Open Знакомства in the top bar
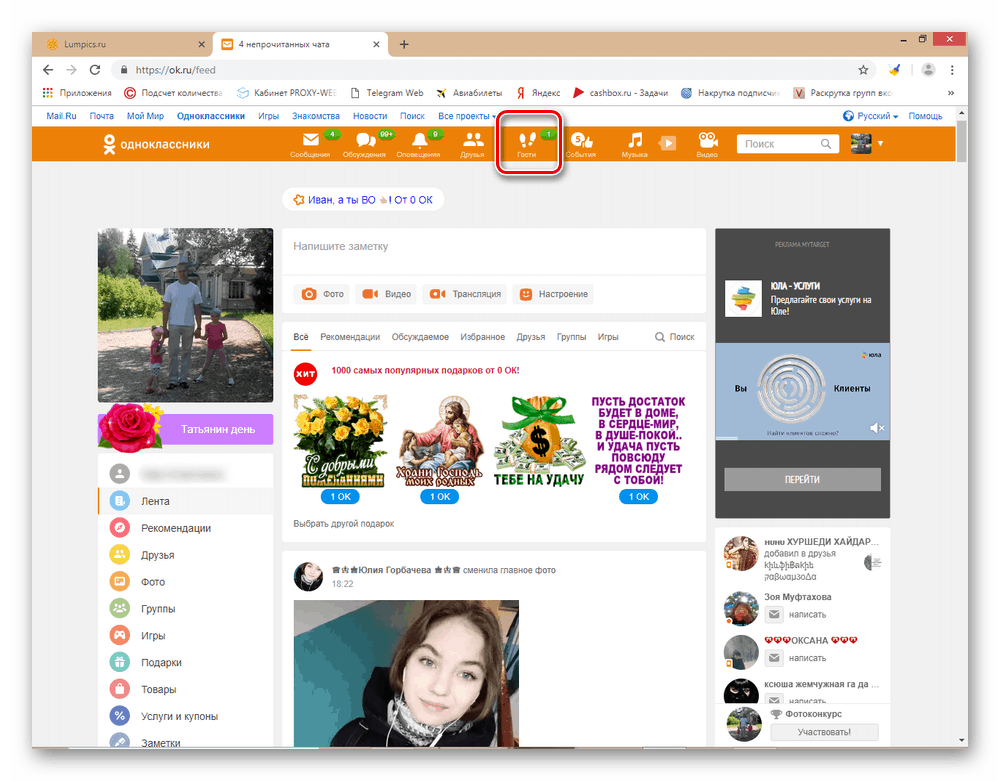This screenshot has height=781, width=1000. 316,116
